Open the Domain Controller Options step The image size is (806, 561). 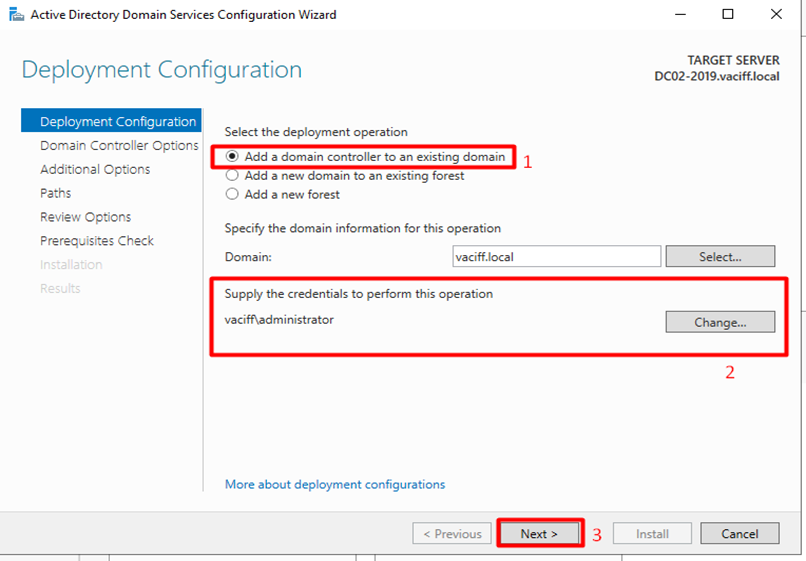(119, 146)
